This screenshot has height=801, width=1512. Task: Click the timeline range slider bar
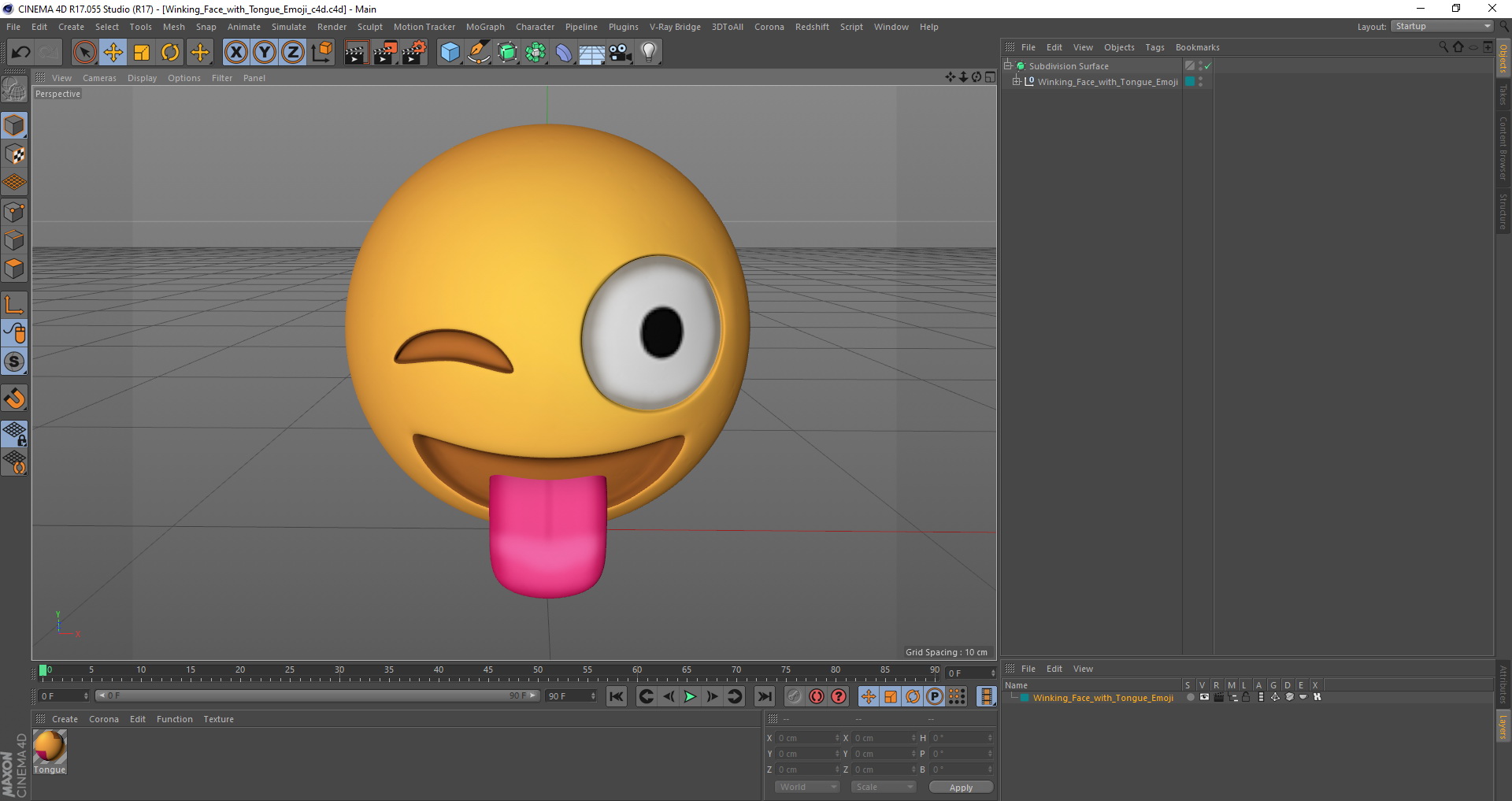[x=317, y=695]
